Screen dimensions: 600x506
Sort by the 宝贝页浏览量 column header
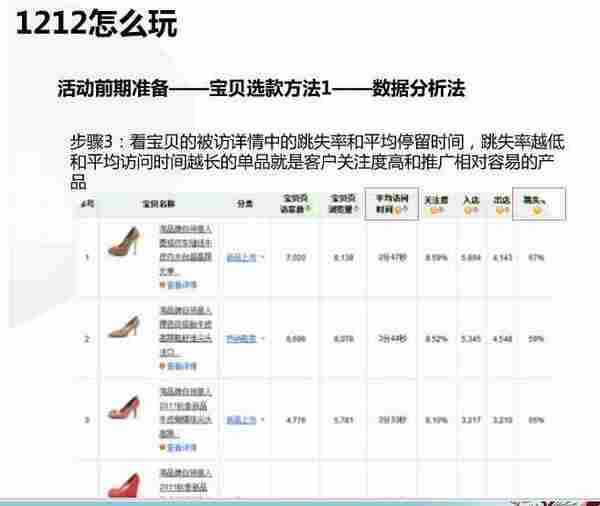point(343,204)
